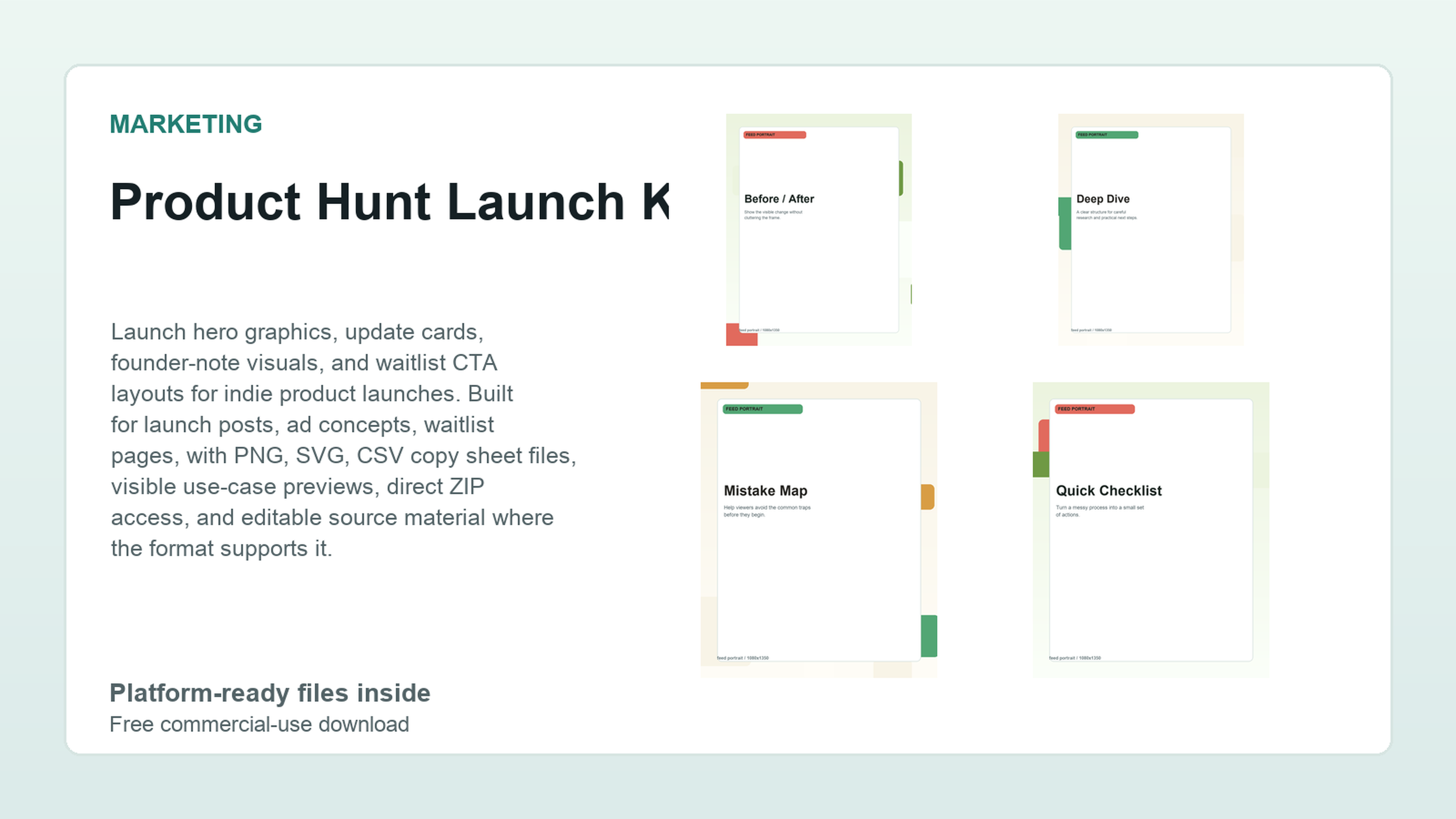Open the Before / After preview thumbnail
This screenshot has height=819, width=1456.
[x=819, y=229]
